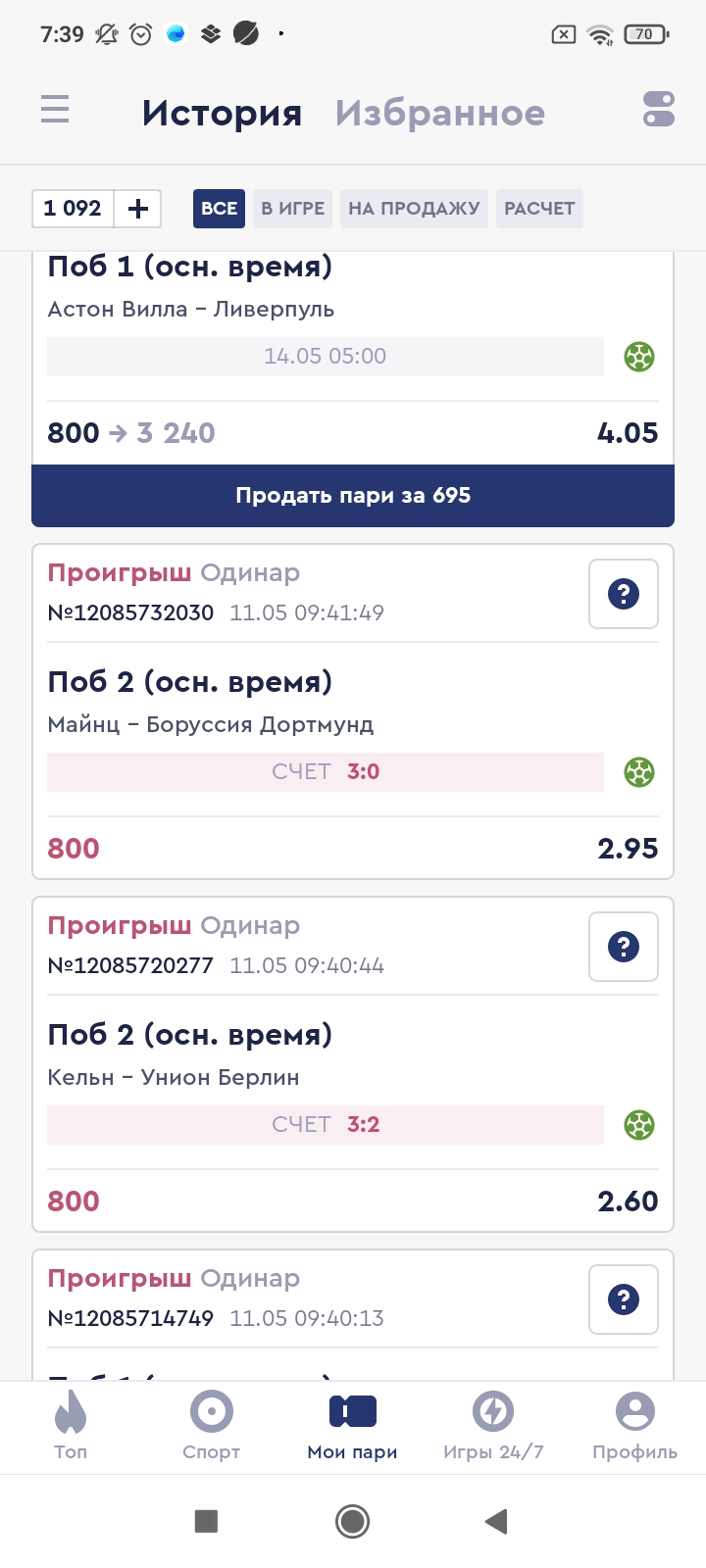The image size is (706, 1568).
Task: Open help for the Майнц – Боруссия Дортмунд bet
Action: coord(623,593)
